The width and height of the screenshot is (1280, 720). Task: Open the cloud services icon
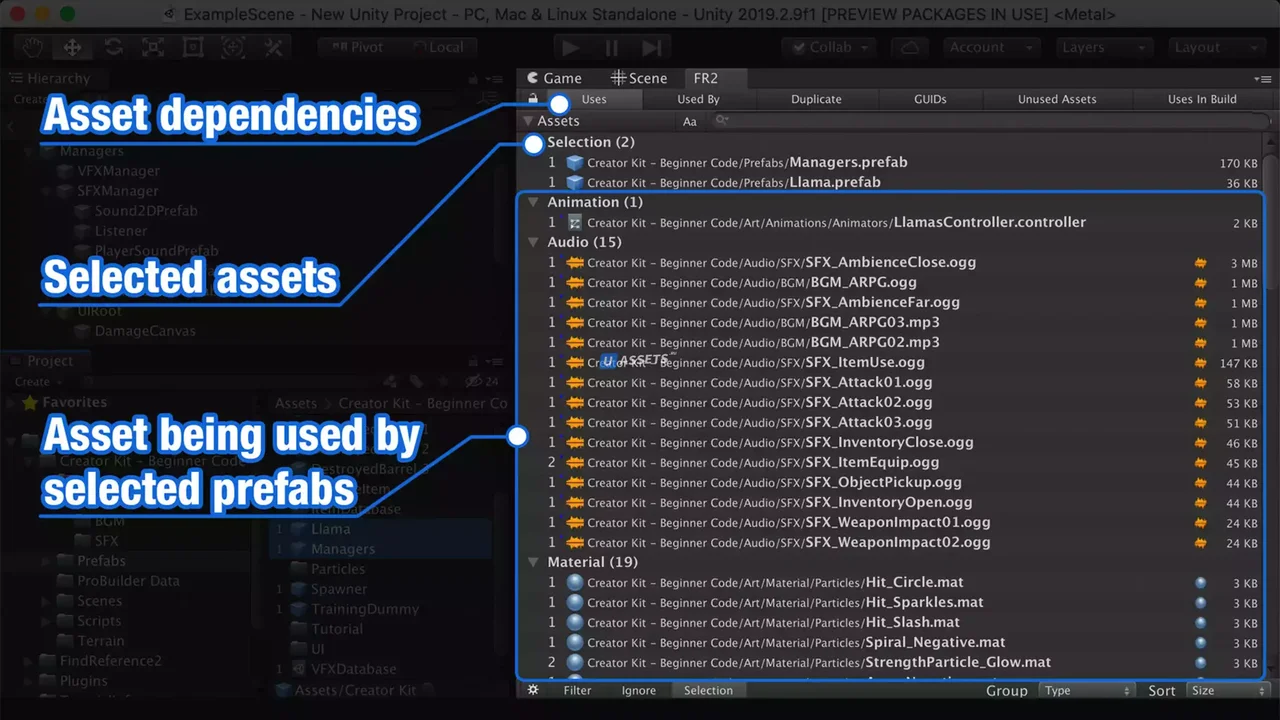pyautogui.click(x=909, y=47)
